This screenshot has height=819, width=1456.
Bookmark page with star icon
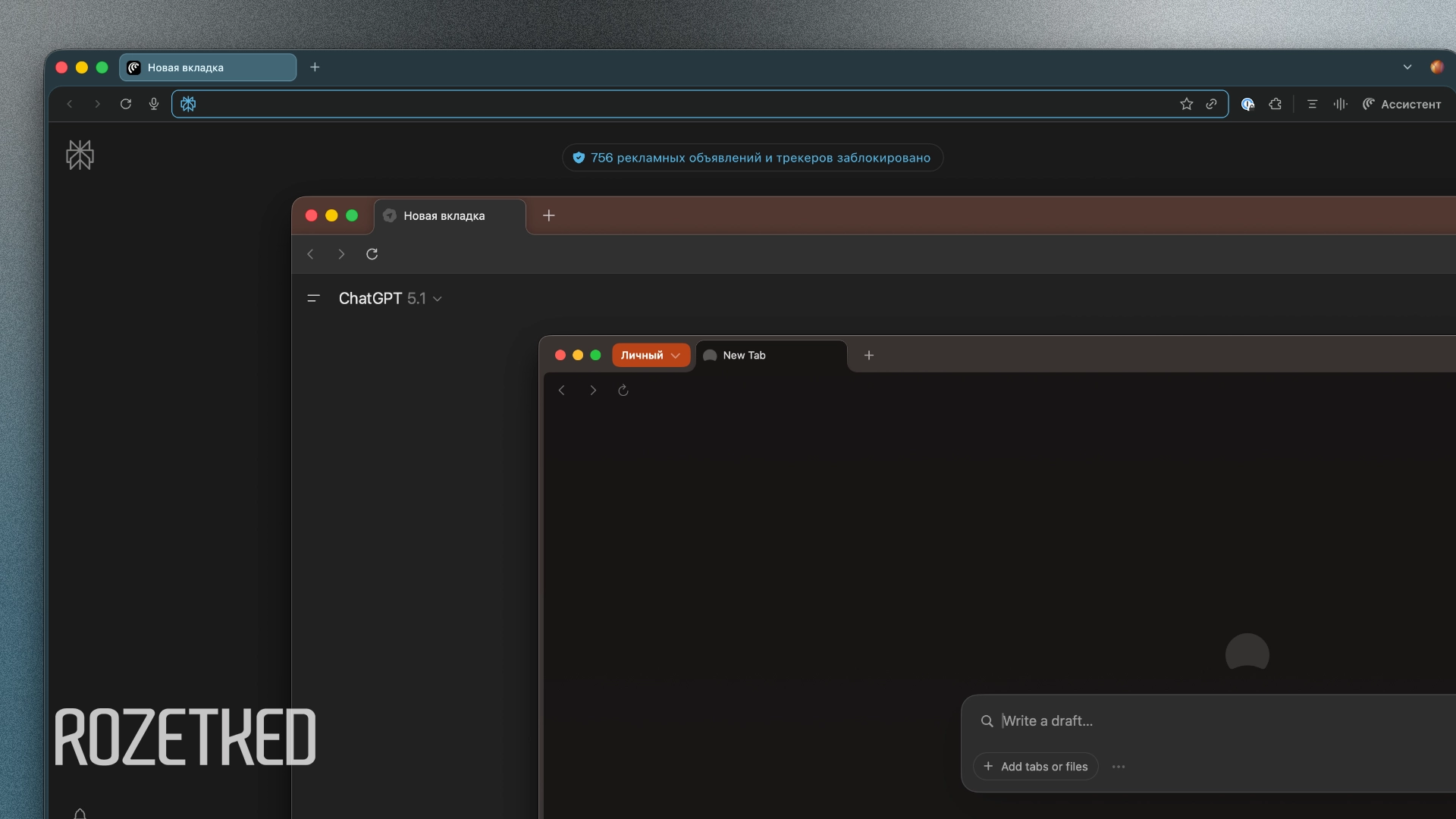coord(1186,104)
